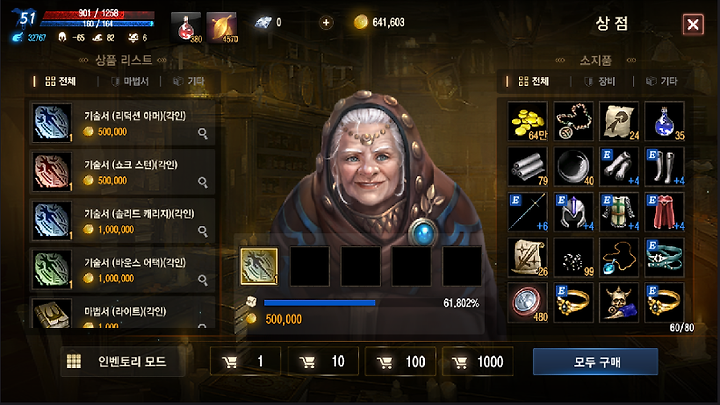Screen dimensions: 720x405
Task: Click the blue weight progress bar
Action: [x=320, y=303]
